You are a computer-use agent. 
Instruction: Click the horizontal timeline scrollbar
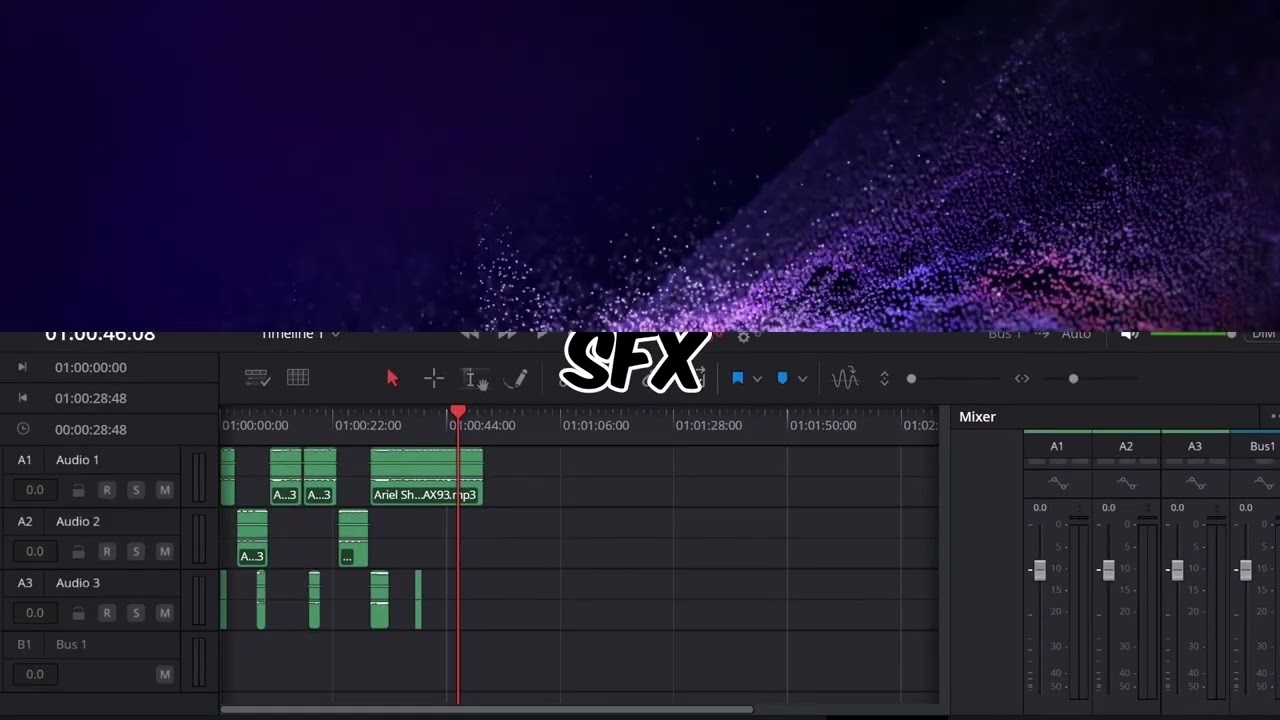(x=487, y=710)
